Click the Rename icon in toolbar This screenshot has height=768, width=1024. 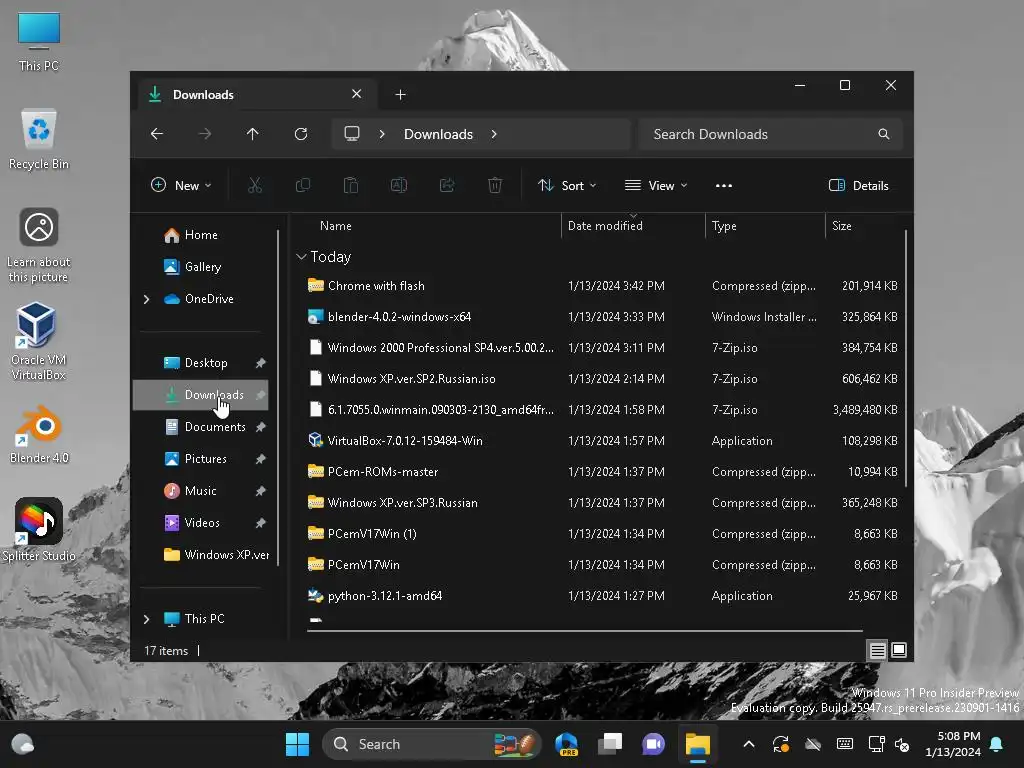click(399, 185)
